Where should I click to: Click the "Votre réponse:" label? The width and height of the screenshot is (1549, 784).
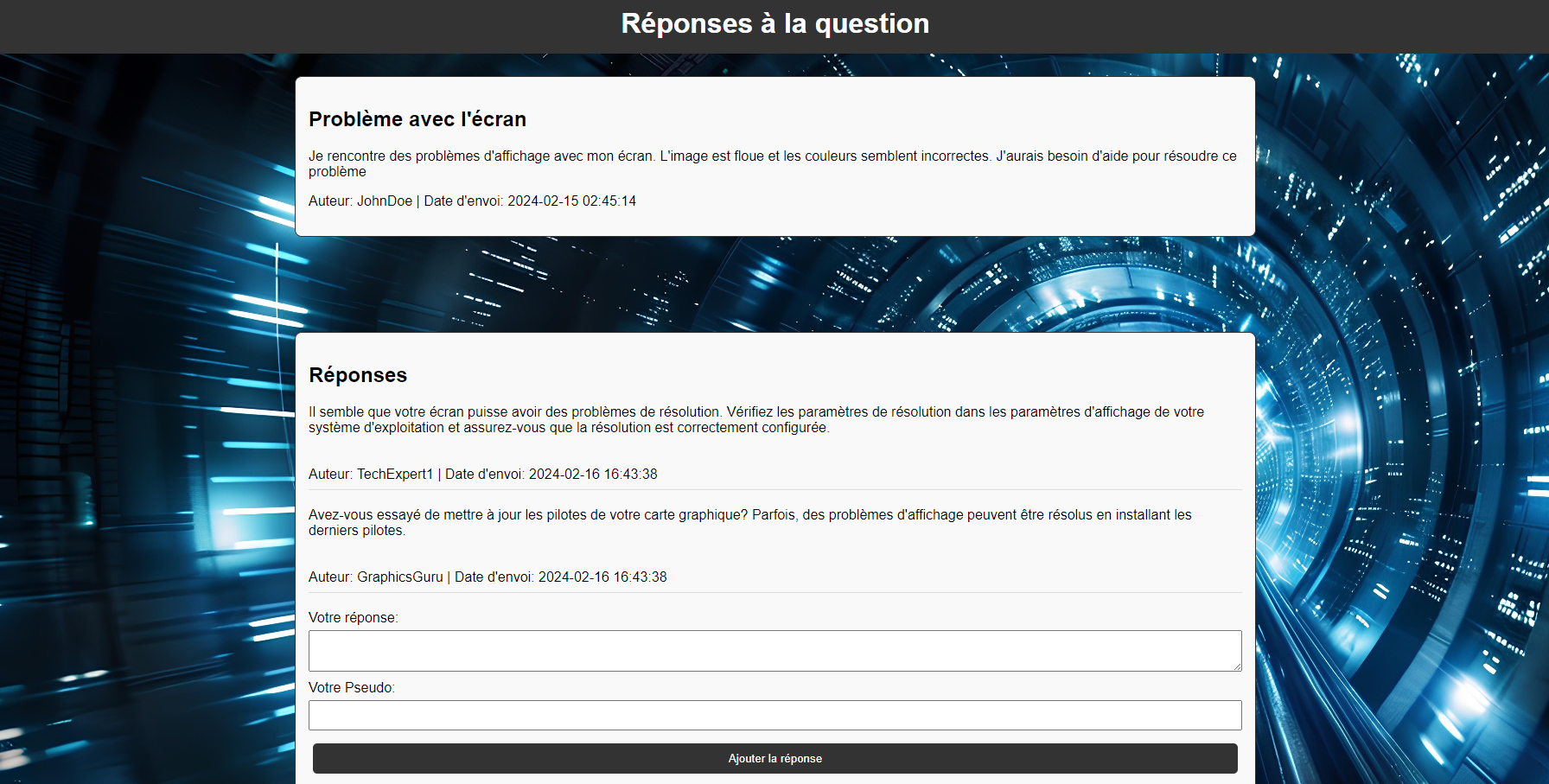353,617
